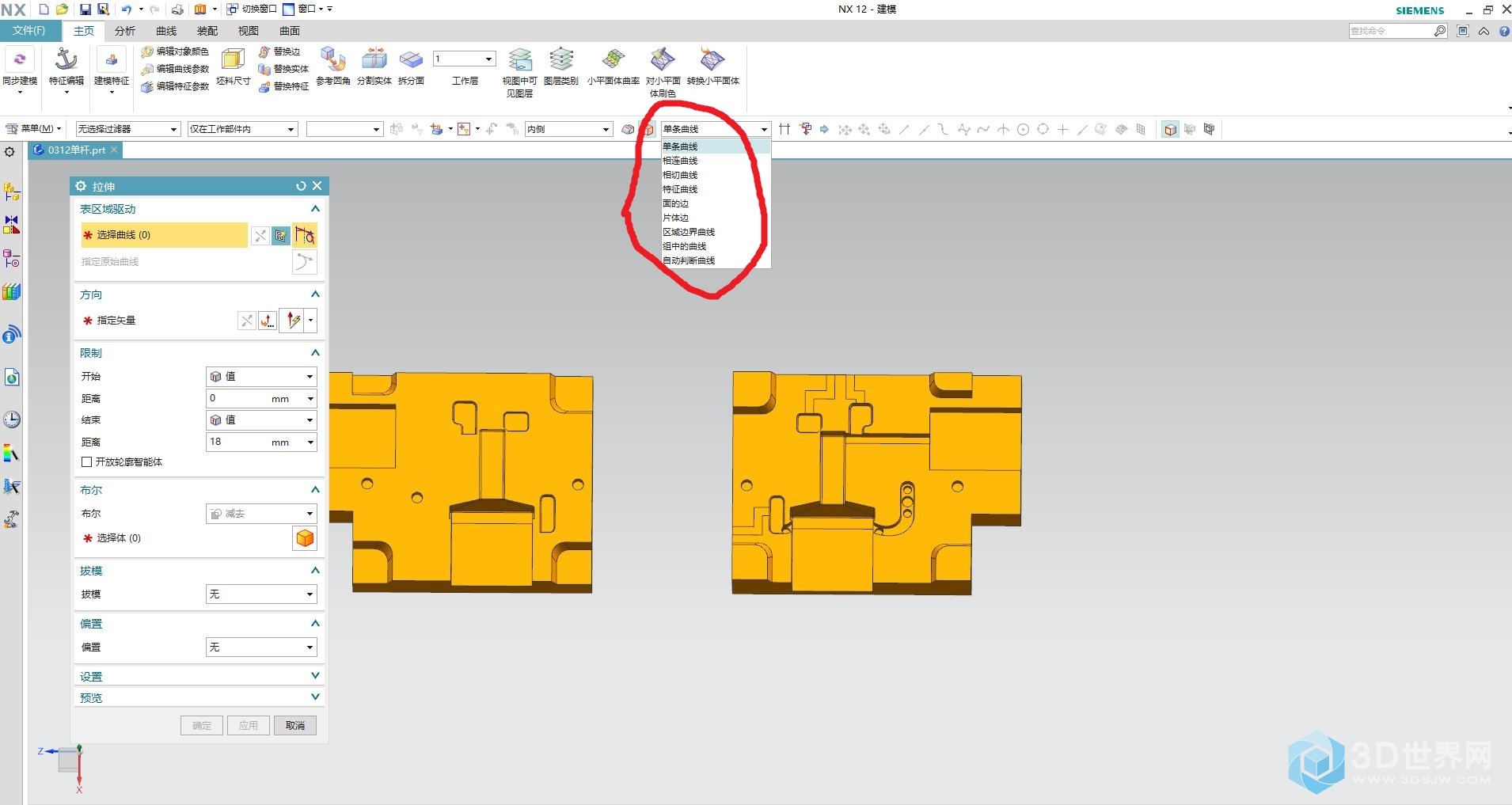Image resolution: width=1512 pixels, height=805 pixels.
Task: Click the Undo arrow icon
Action: tap(127, 9)
